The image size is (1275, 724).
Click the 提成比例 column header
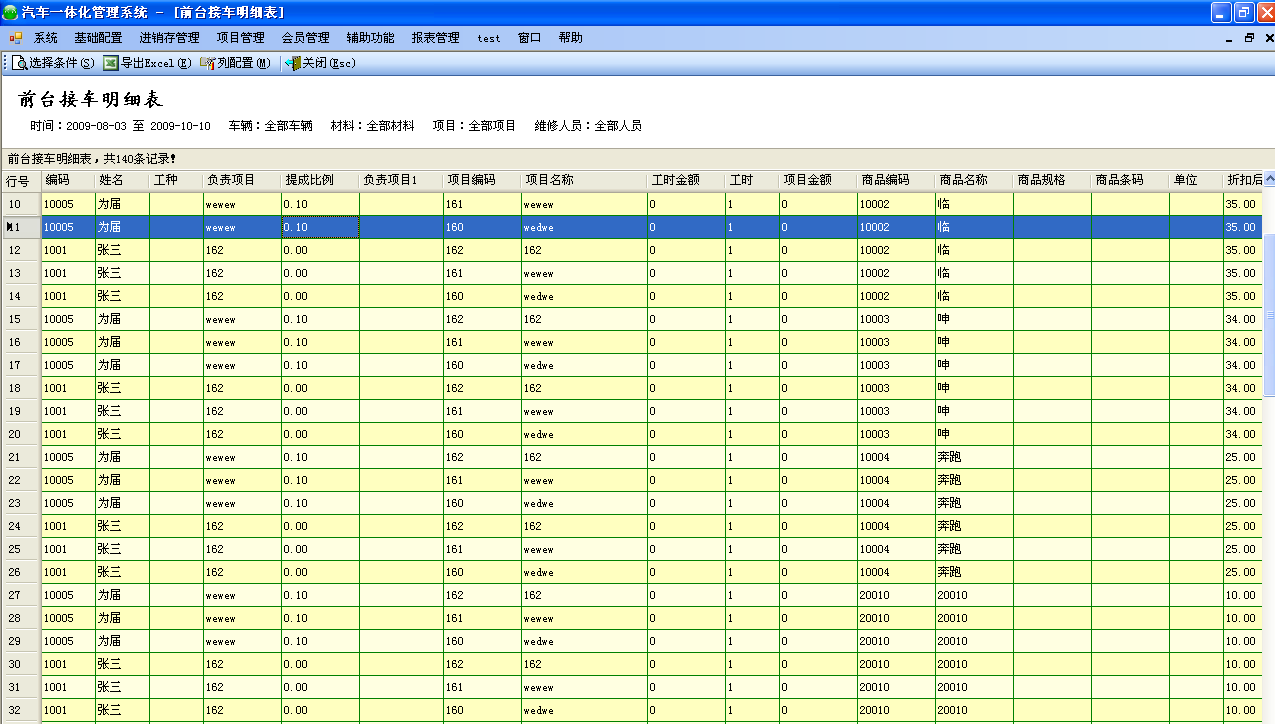(x=320, y=181)
